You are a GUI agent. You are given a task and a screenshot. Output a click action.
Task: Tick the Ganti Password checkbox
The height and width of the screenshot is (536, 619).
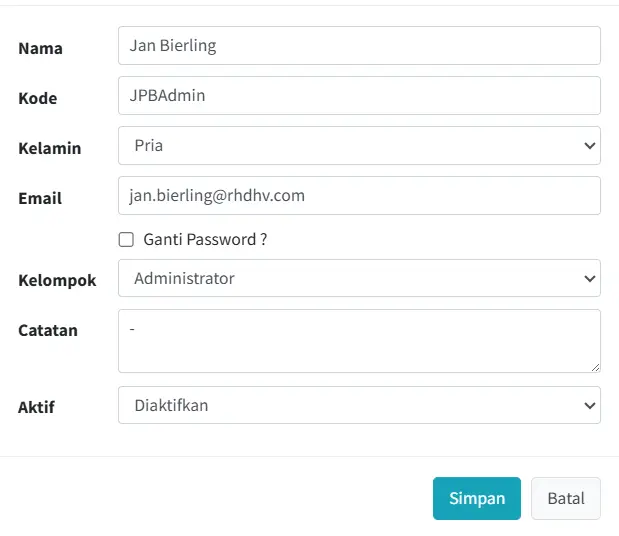click(126, 240)
